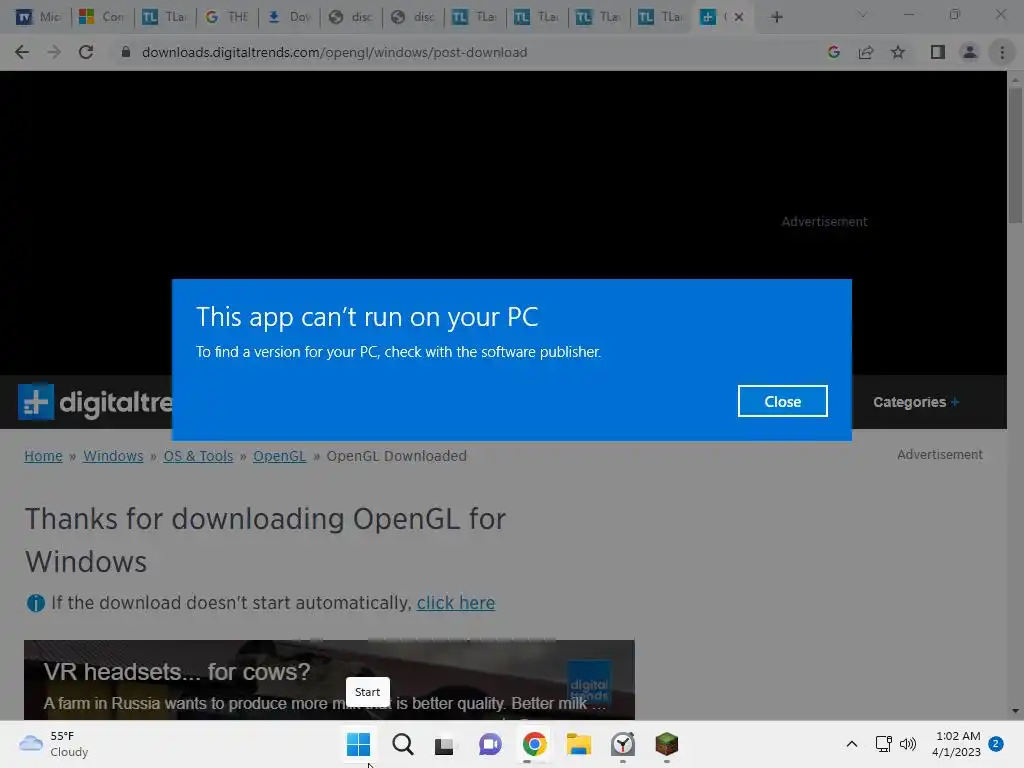Open network status tray icon

pos(883,744)
